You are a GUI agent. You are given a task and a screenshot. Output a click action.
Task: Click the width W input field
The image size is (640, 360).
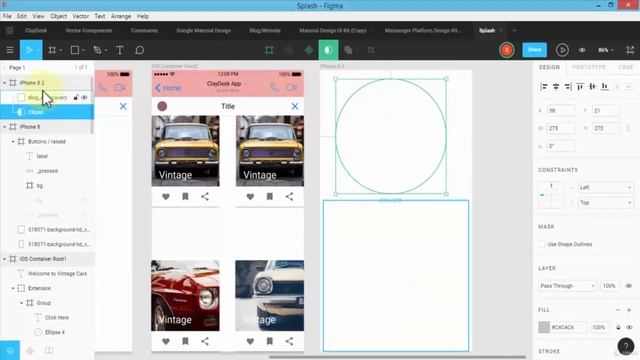(561, 128)
